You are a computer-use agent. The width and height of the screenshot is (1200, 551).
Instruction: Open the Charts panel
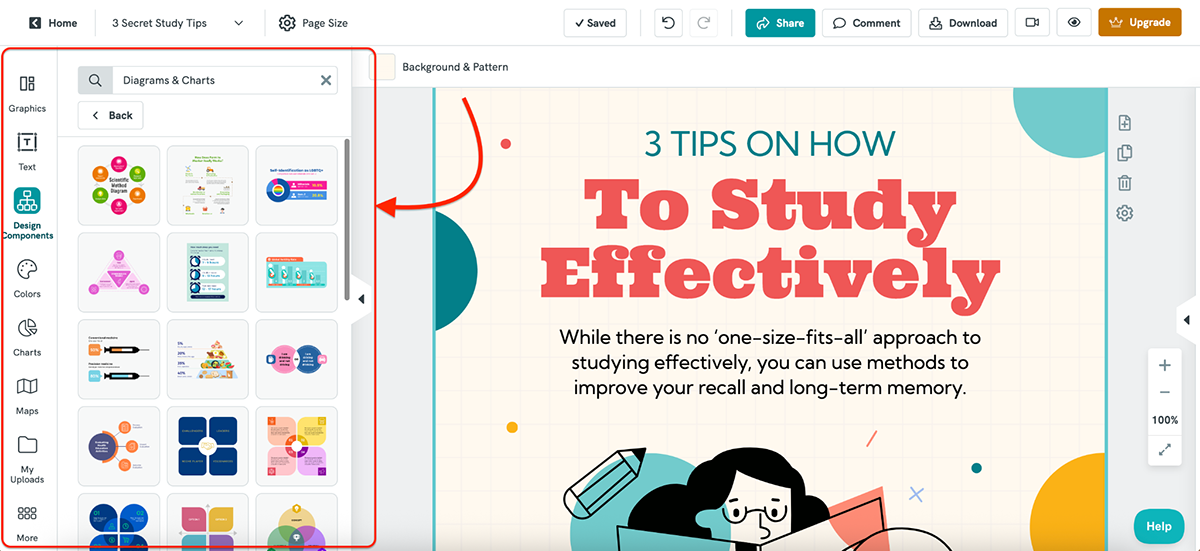(x=27, y=335)
